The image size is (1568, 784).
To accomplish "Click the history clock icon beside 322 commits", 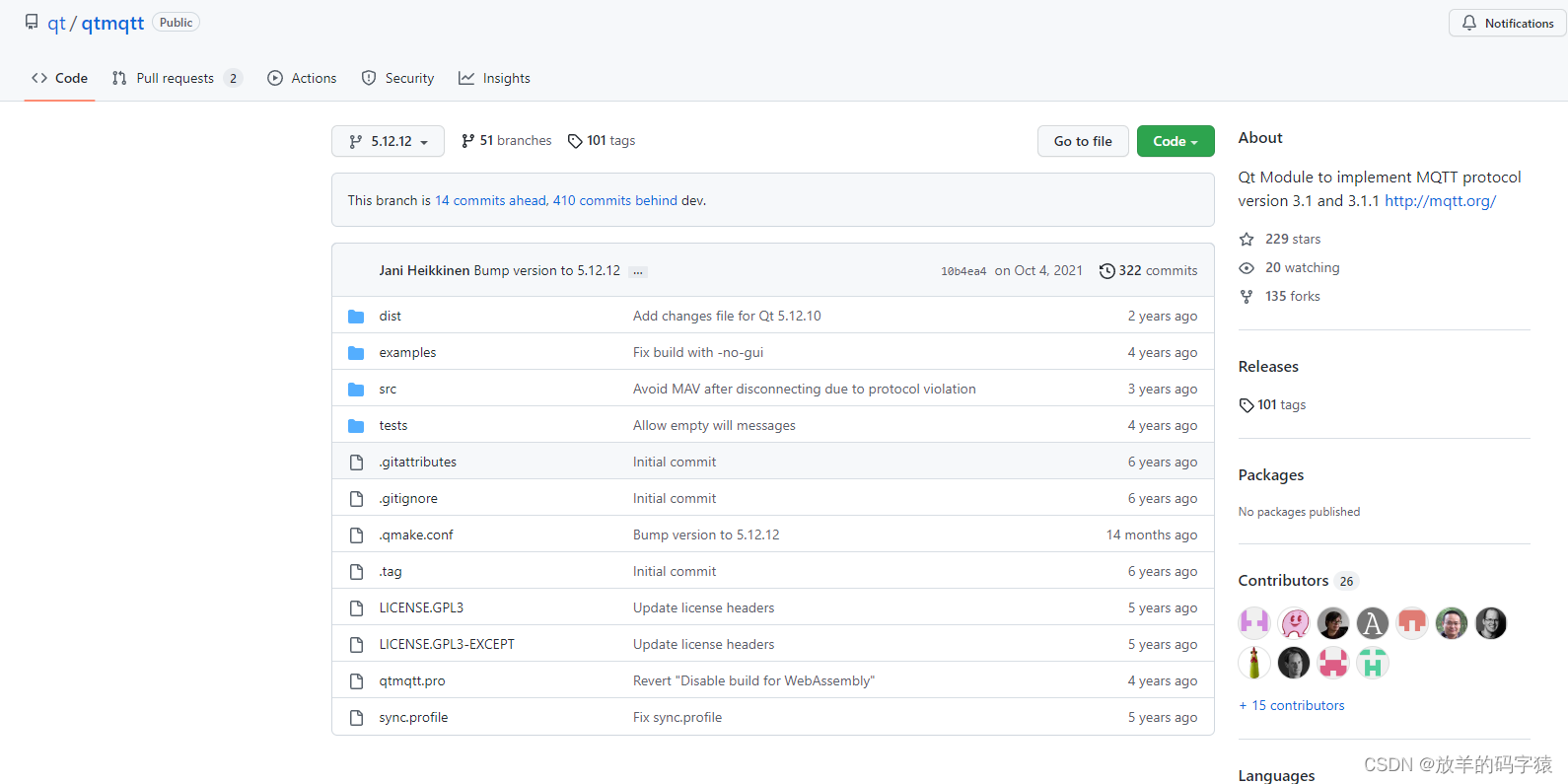I will click(x=1106, y=271).
